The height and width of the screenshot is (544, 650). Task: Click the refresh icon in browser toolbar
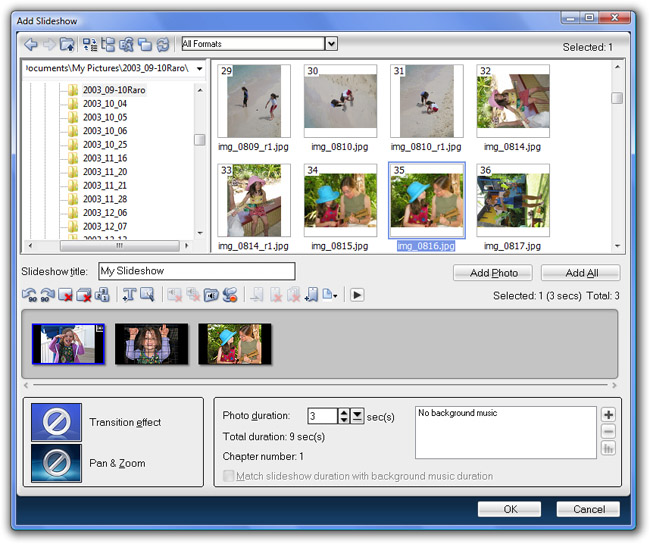[162, 44]
